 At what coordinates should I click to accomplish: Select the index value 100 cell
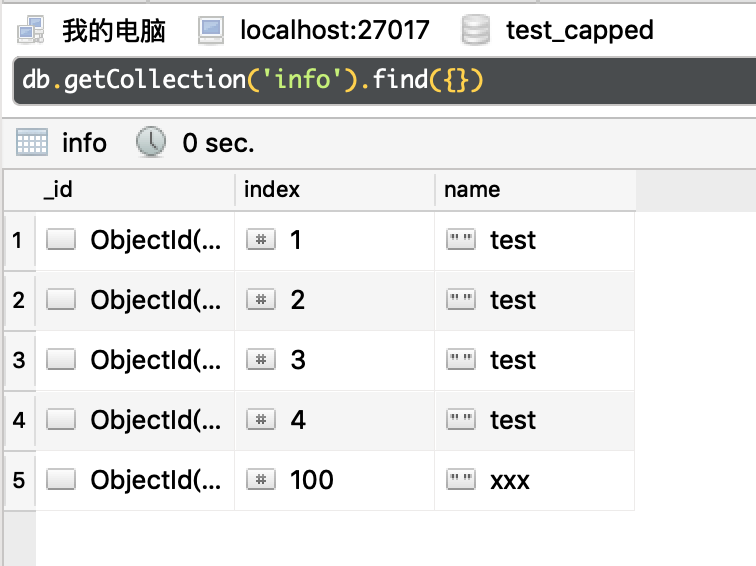(x=335, y=480)
